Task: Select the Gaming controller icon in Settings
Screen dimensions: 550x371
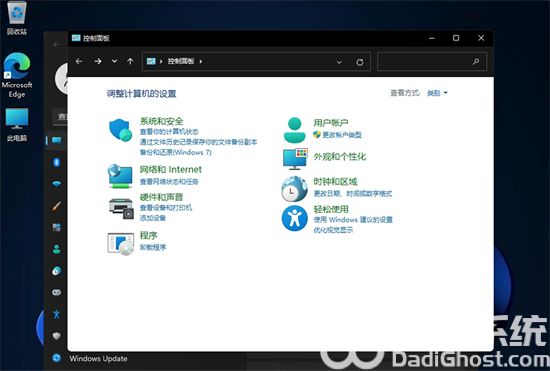Action: coord(56,292)
